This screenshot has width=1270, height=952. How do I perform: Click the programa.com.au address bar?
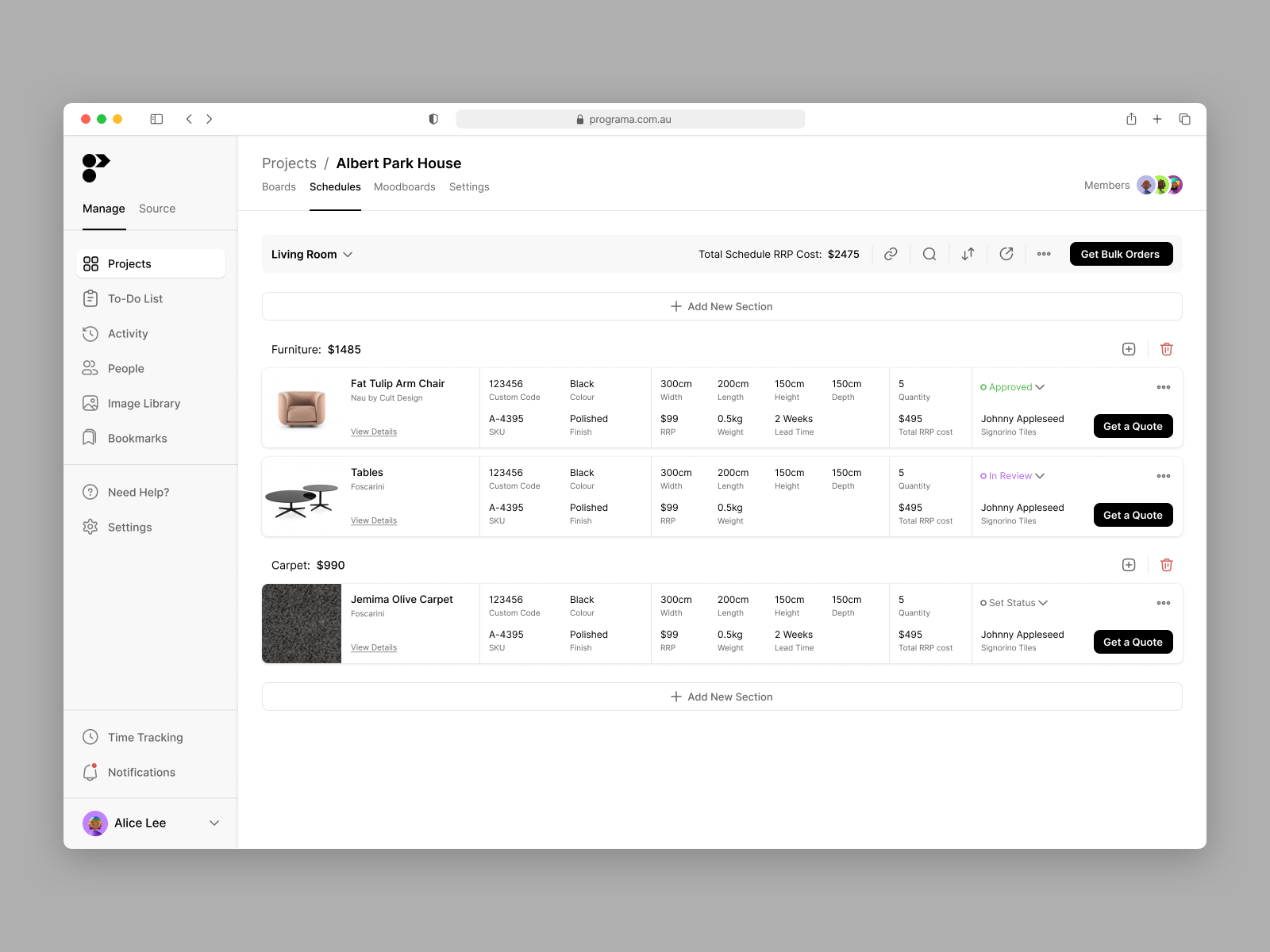[630, 119]
